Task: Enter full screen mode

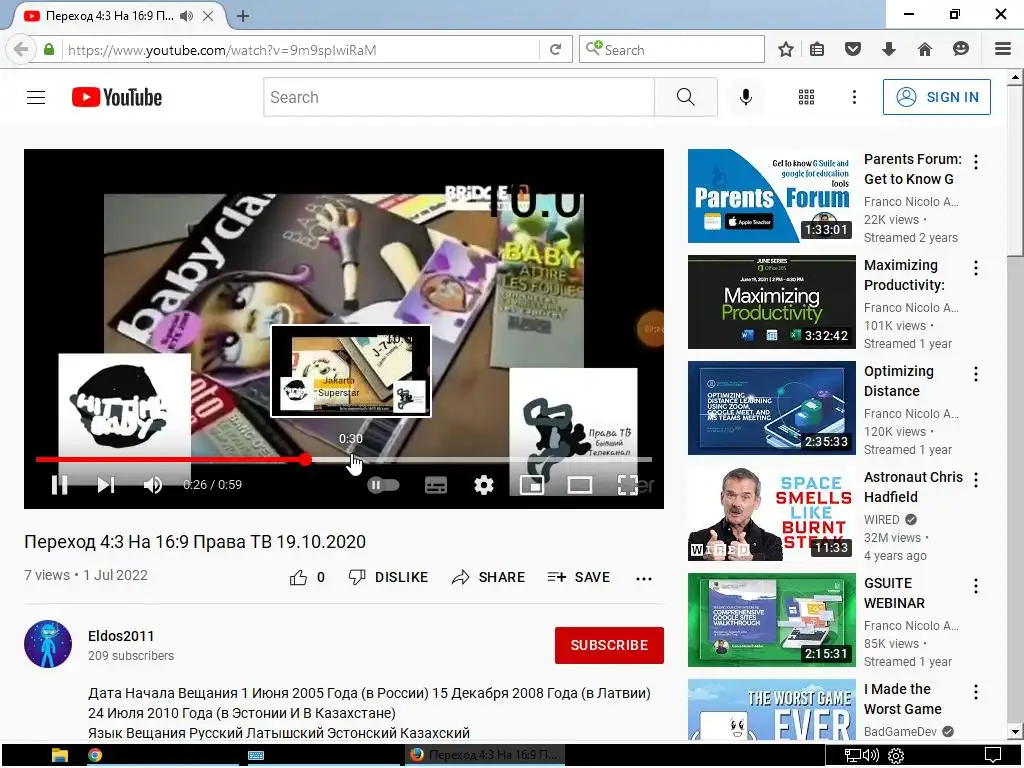Action: click(x=628, y=485)
